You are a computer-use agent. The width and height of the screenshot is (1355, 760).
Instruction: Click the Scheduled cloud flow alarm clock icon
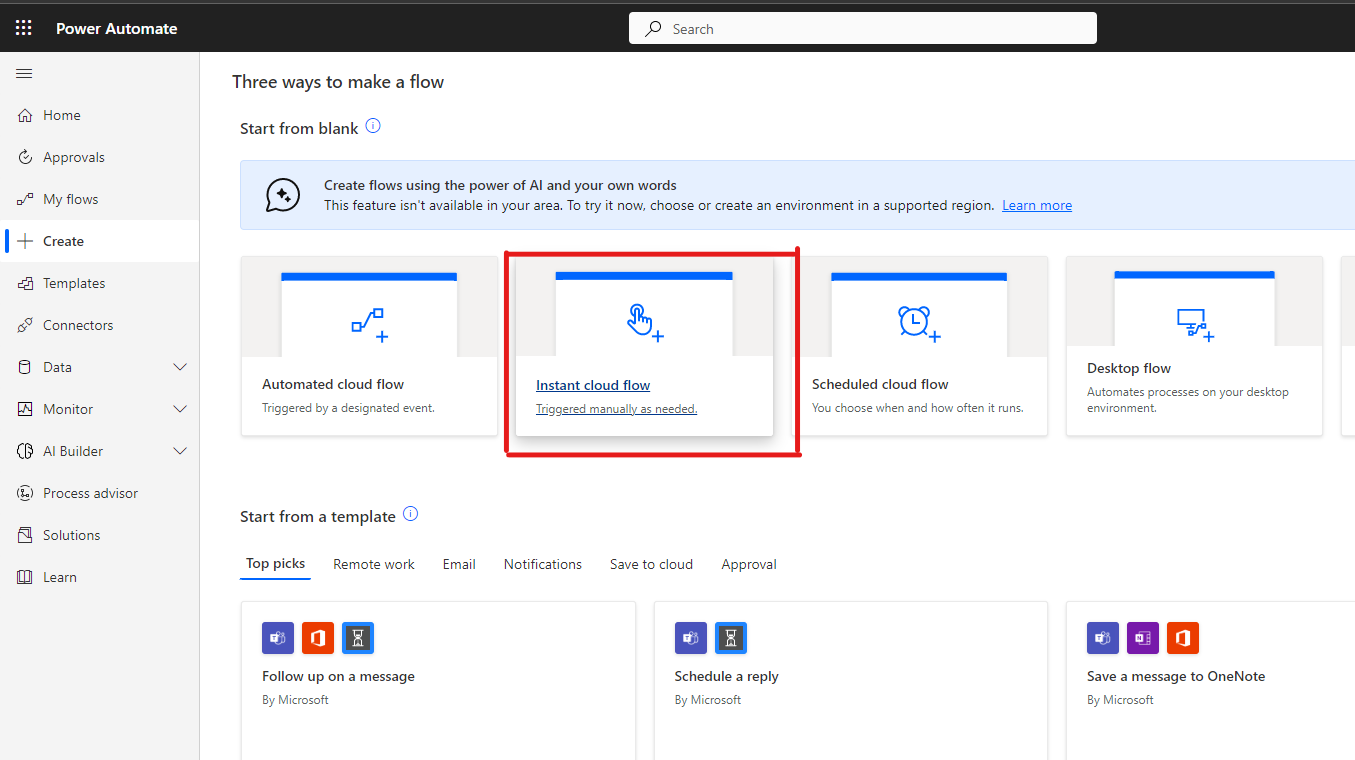(919, 322)
